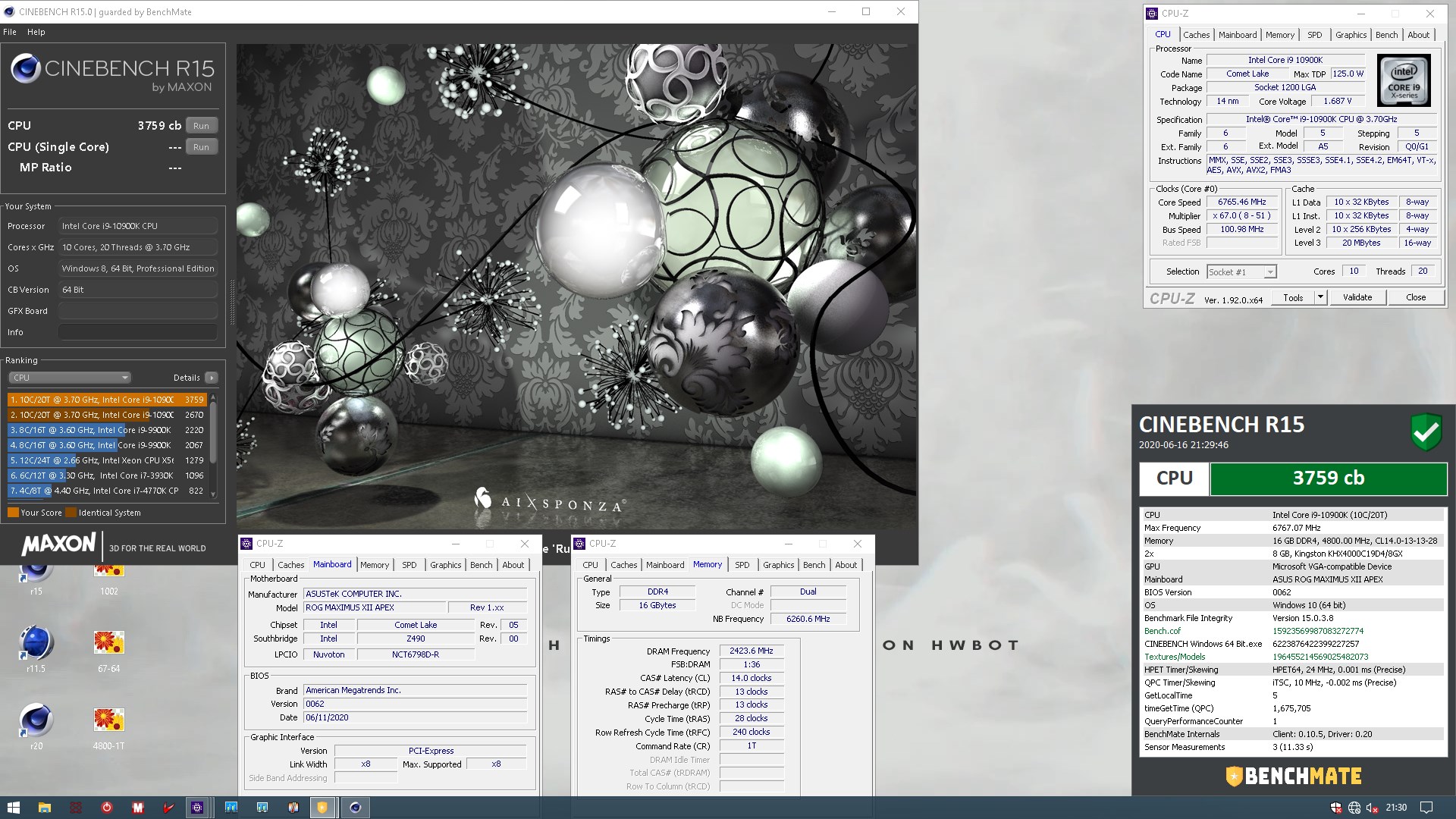
Task: Open the About tab in top-right CPU-Z
Action: coord(1418,35)
